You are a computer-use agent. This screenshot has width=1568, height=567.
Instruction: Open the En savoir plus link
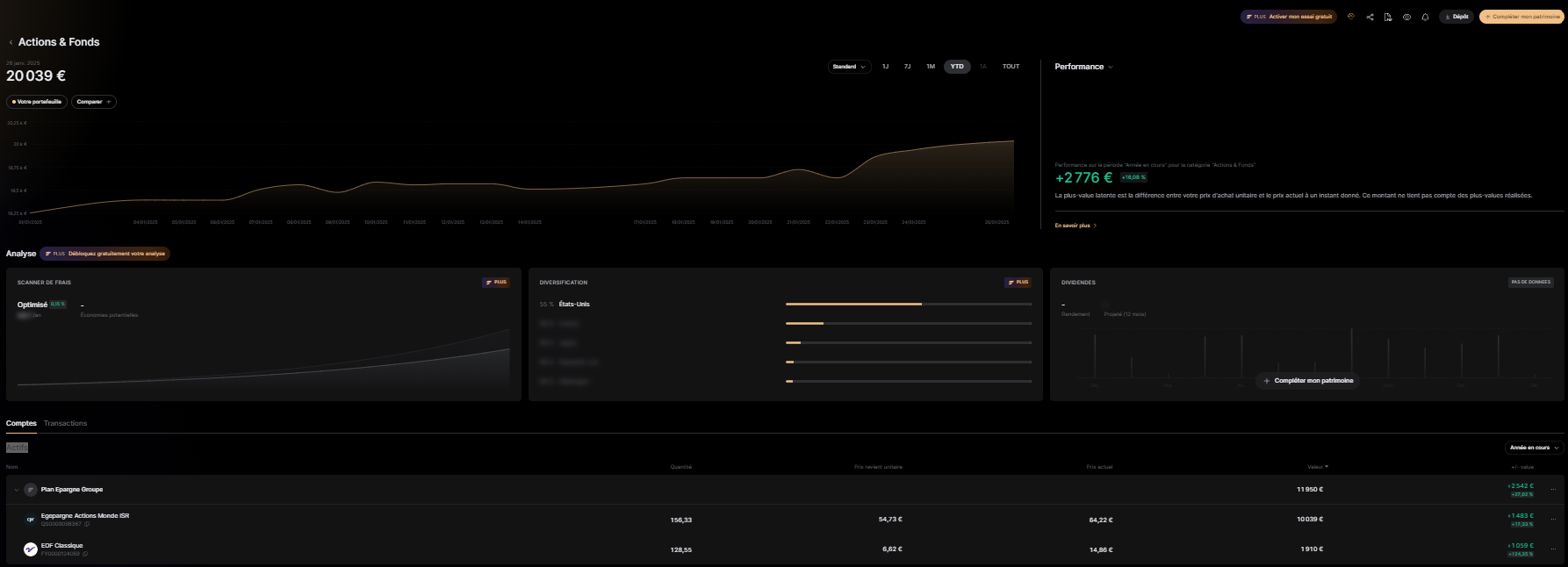point(1075,226)
